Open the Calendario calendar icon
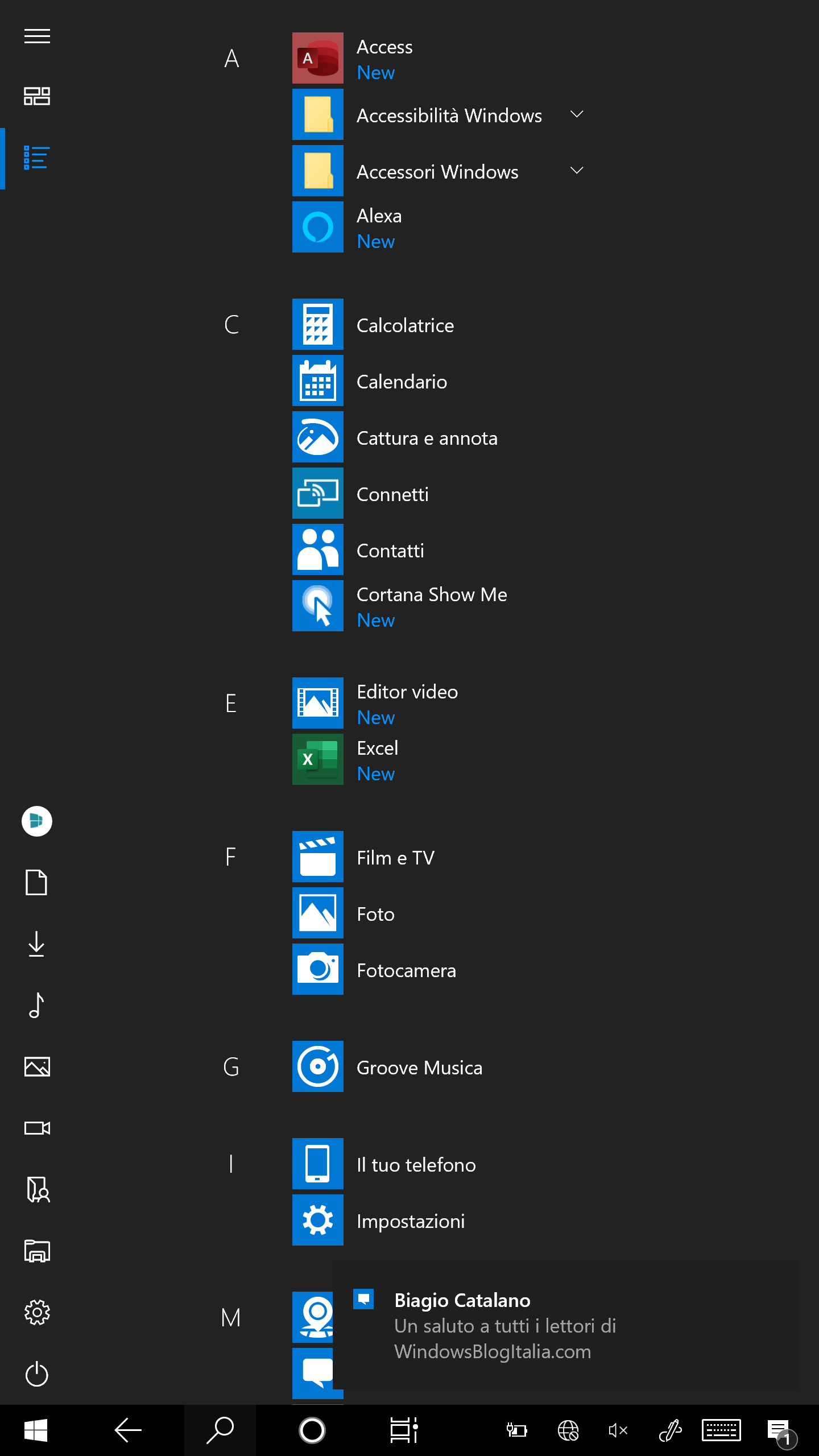The height and width of the screenshot is (1456, 819). point(317,380)
